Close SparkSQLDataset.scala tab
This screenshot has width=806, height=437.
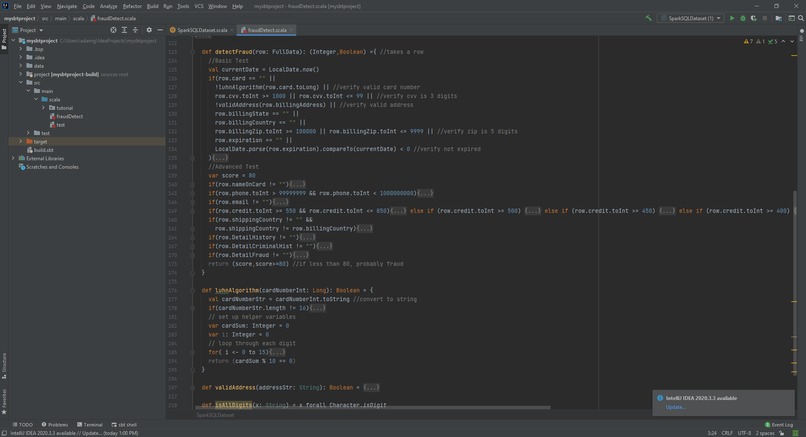[232, 30]
